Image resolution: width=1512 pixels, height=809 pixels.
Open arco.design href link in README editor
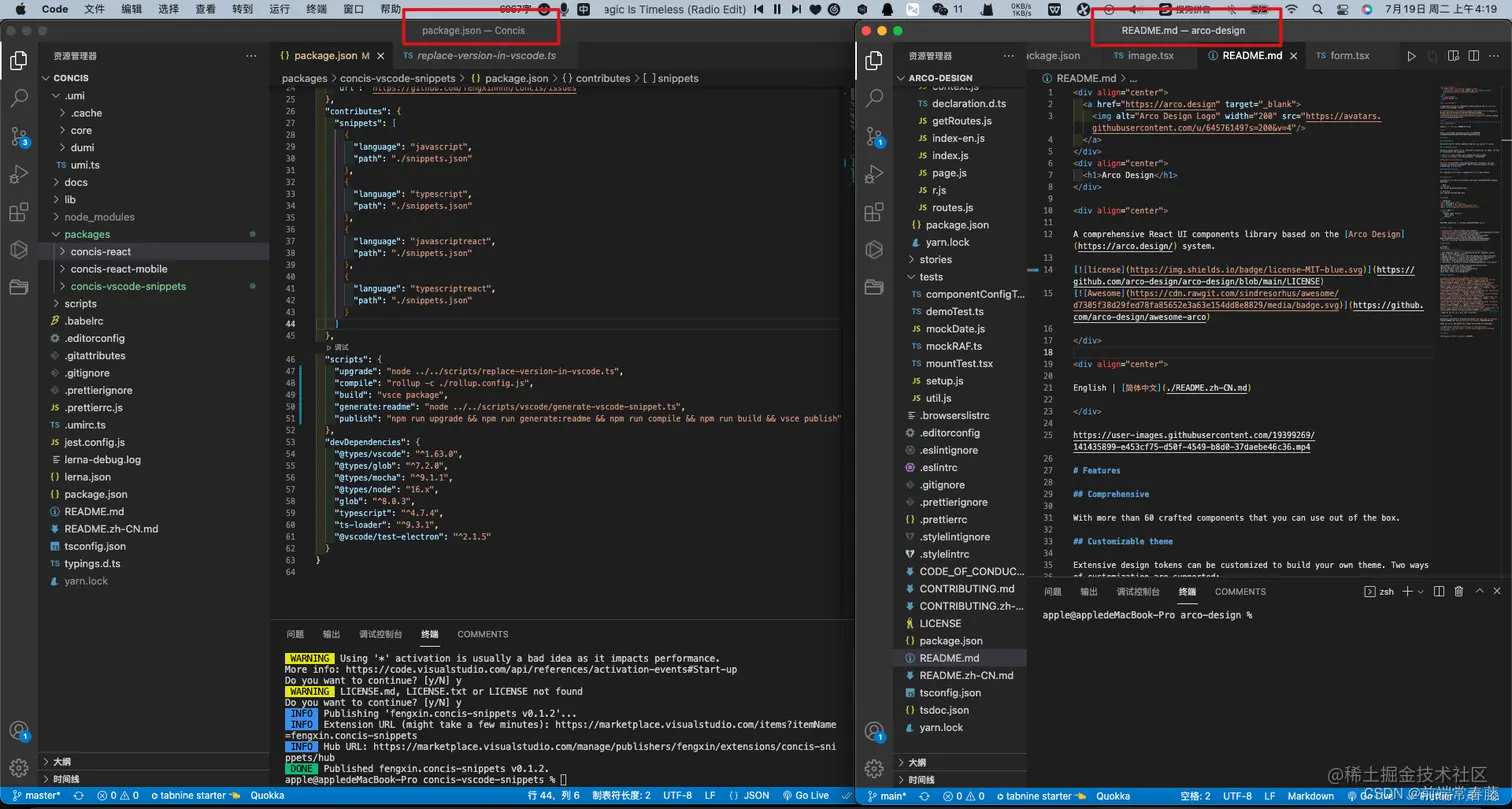(1172, 104)
